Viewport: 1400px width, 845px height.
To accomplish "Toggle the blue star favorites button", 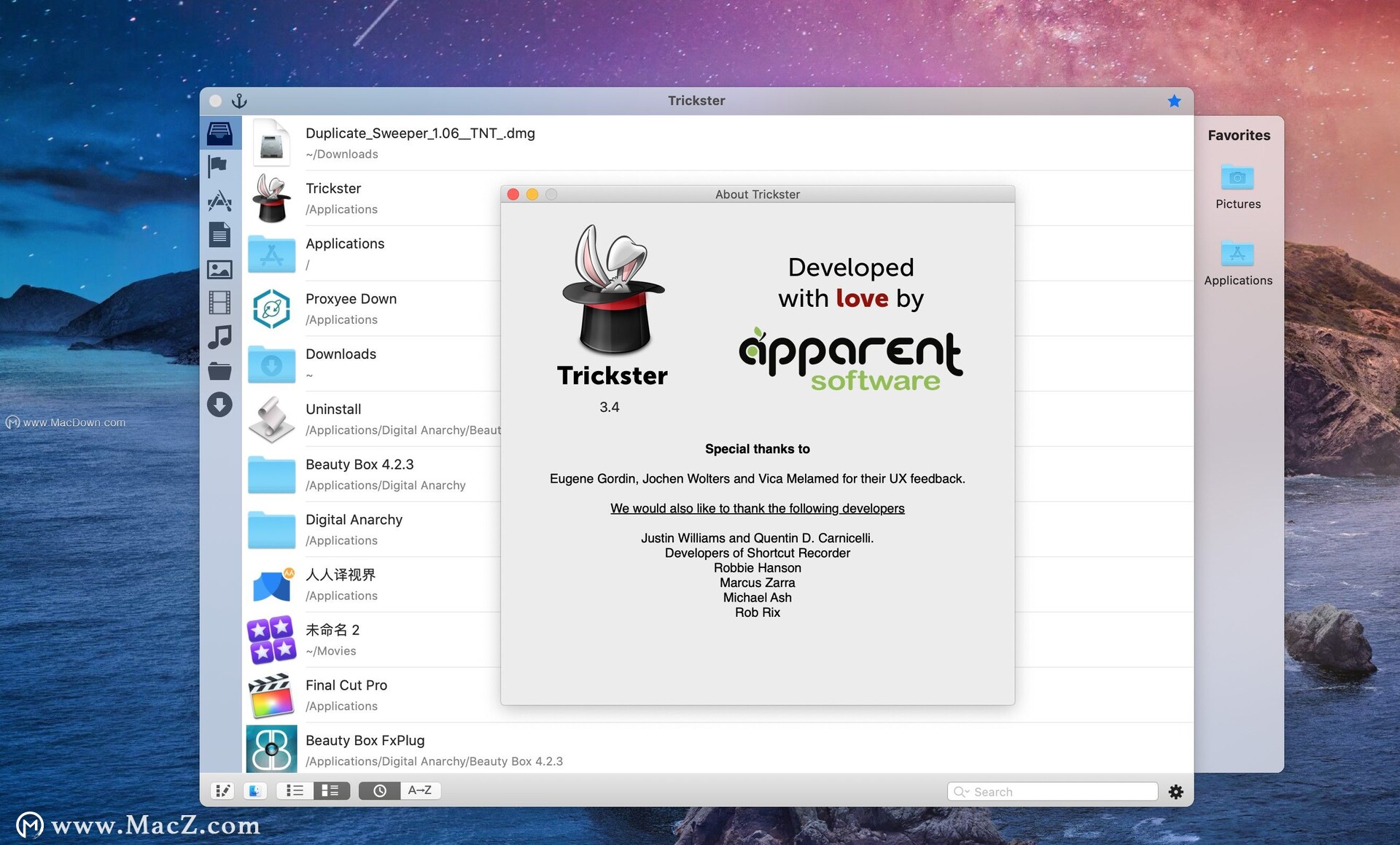I will tap(1174, 101).
